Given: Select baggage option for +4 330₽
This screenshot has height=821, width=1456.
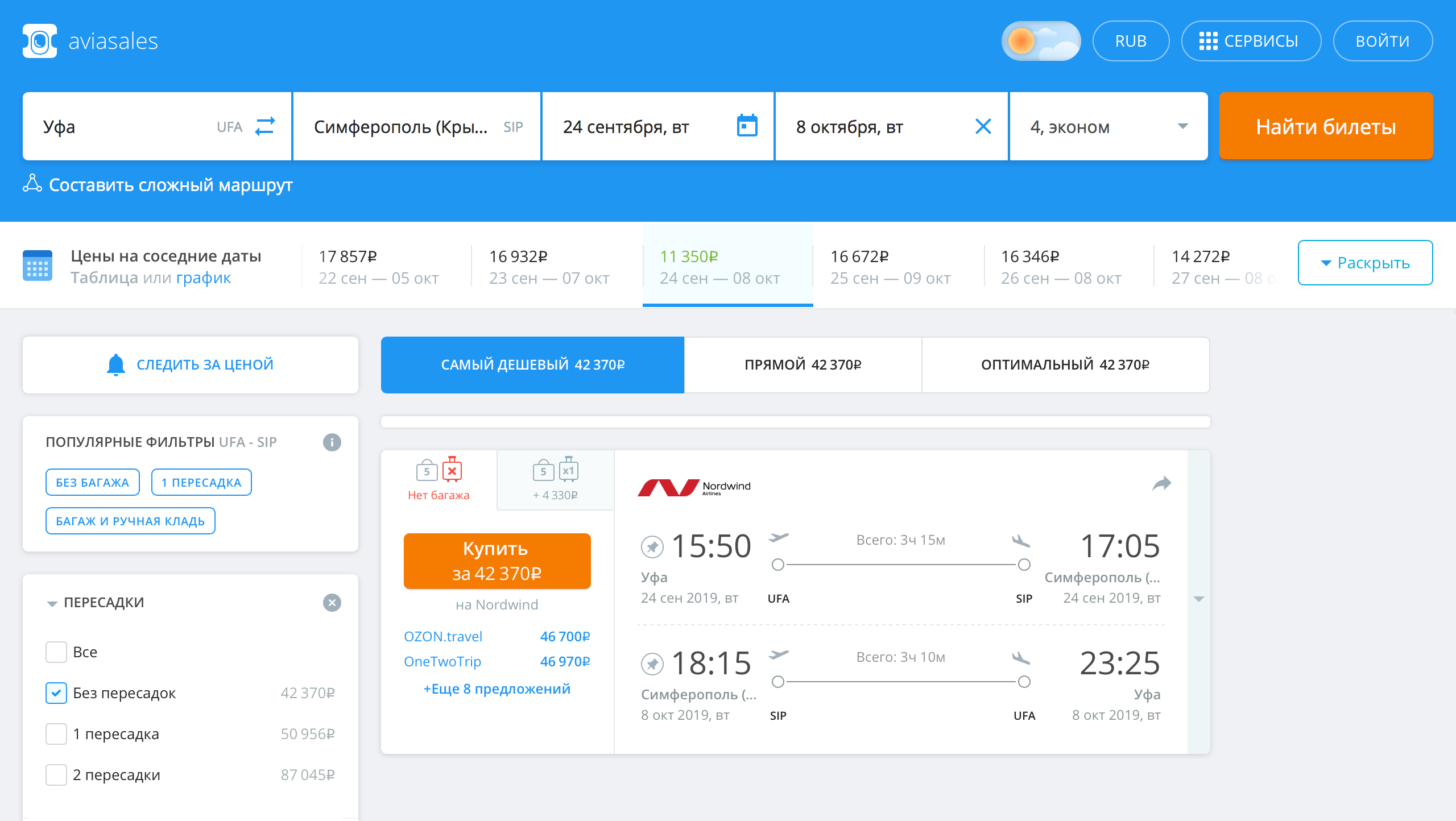Looking at the screenshot, I should (556, 479).
